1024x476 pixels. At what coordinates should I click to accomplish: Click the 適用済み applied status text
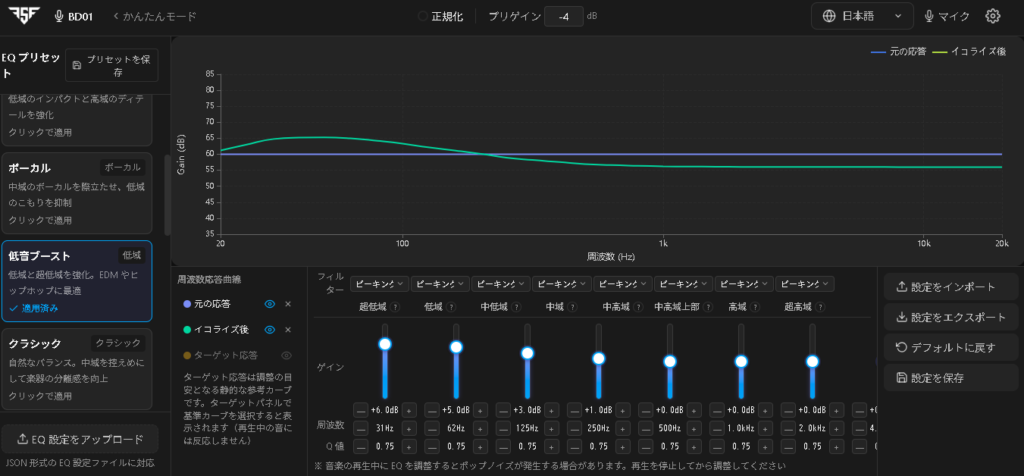pos(34,308)
